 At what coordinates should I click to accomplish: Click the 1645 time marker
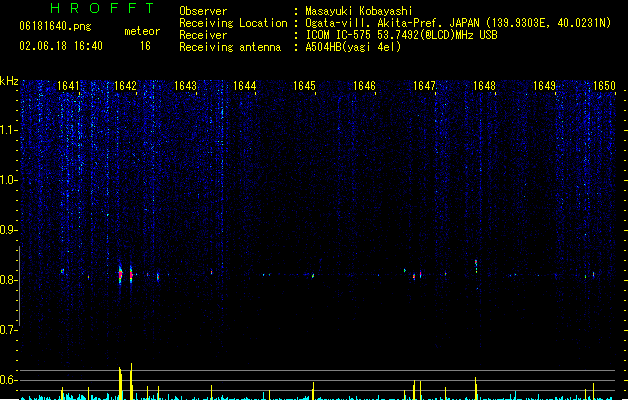point(304,86)
